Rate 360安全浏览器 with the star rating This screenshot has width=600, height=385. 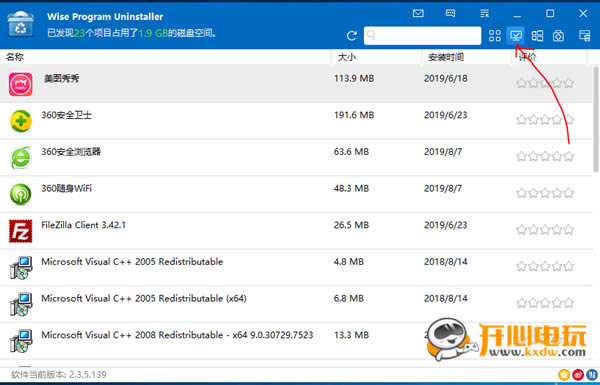click(545, 156)
